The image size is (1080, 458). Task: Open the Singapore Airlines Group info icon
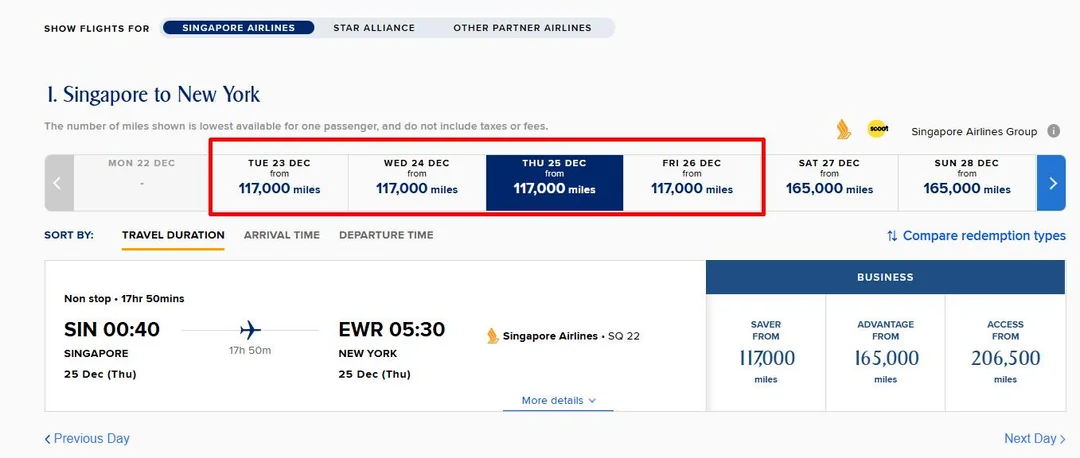pos(1053,131)
